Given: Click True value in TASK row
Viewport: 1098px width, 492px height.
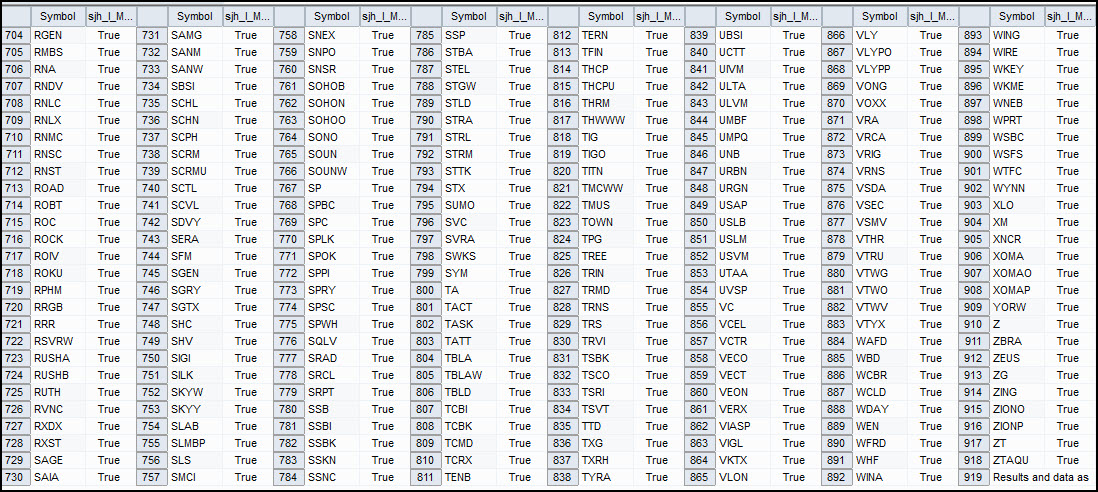Looking at the screenshot, I should click(x=520, y=324).
